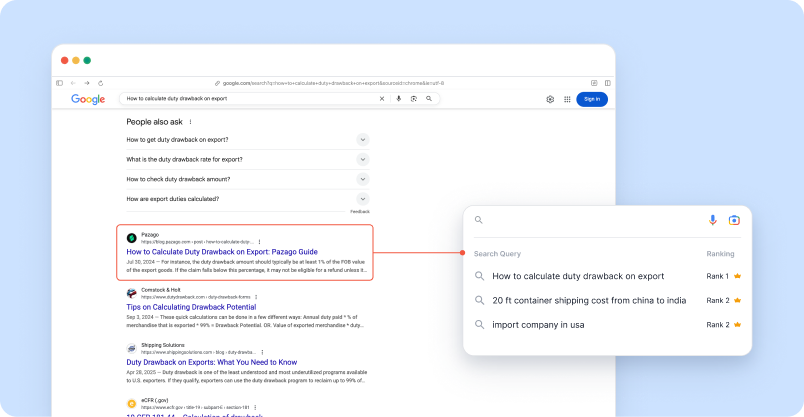Open the Google apps grid
This screenshot has height=417, width=804.
567,100
